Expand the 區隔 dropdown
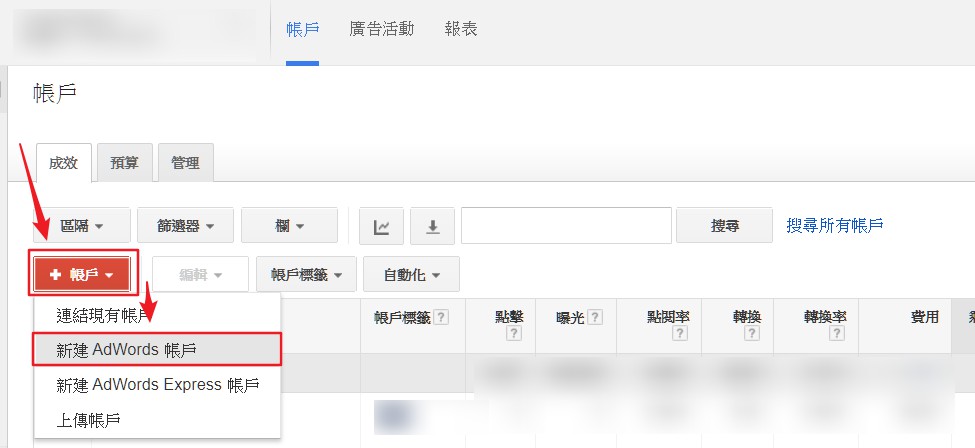The image size is (975, 448). (81, 226)
